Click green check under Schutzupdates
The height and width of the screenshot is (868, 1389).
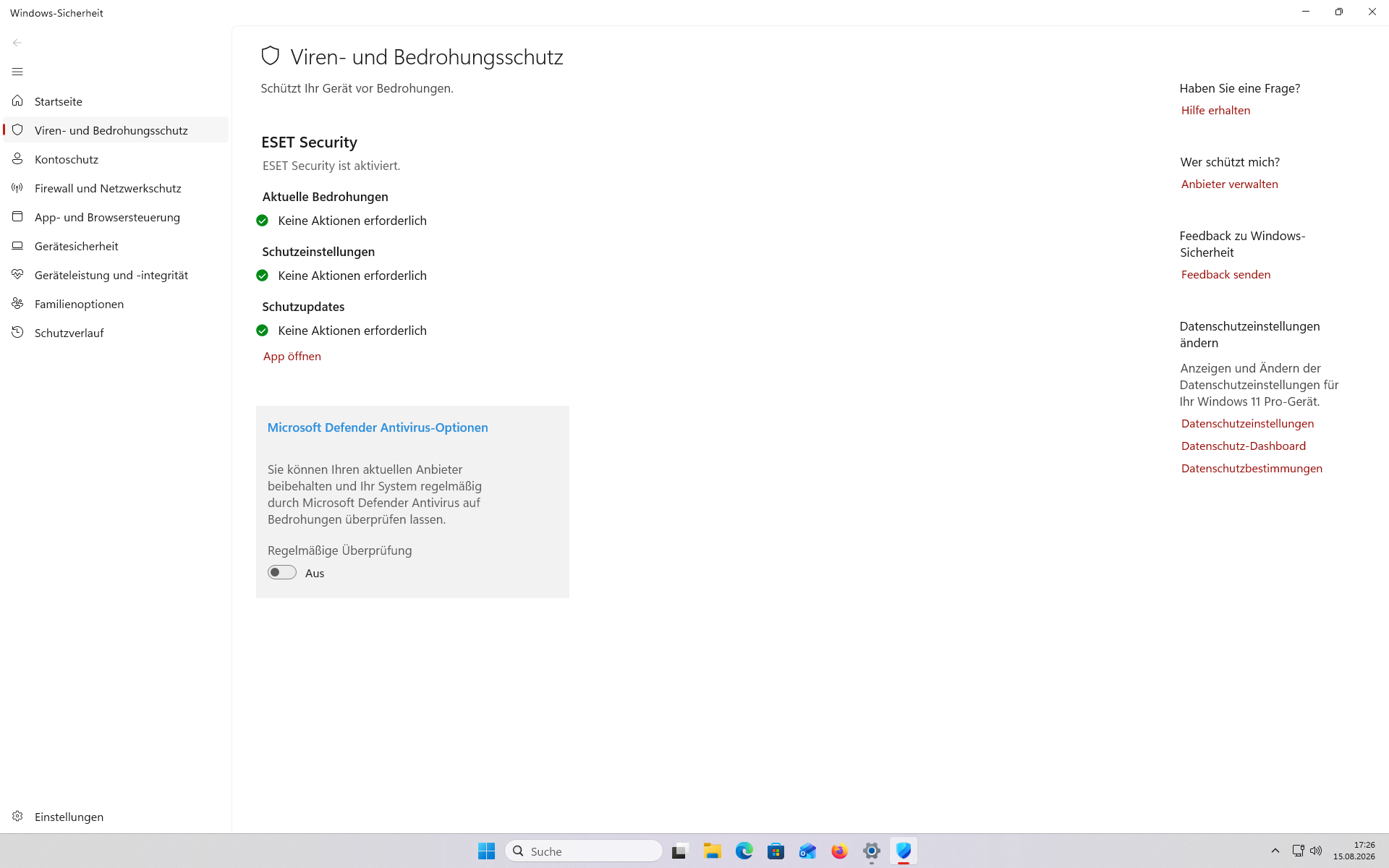262,331
